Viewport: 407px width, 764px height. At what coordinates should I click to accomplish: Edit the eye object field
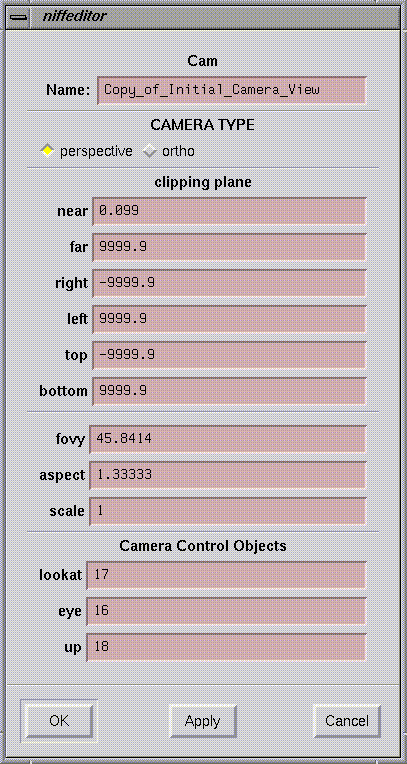point(226,611)
